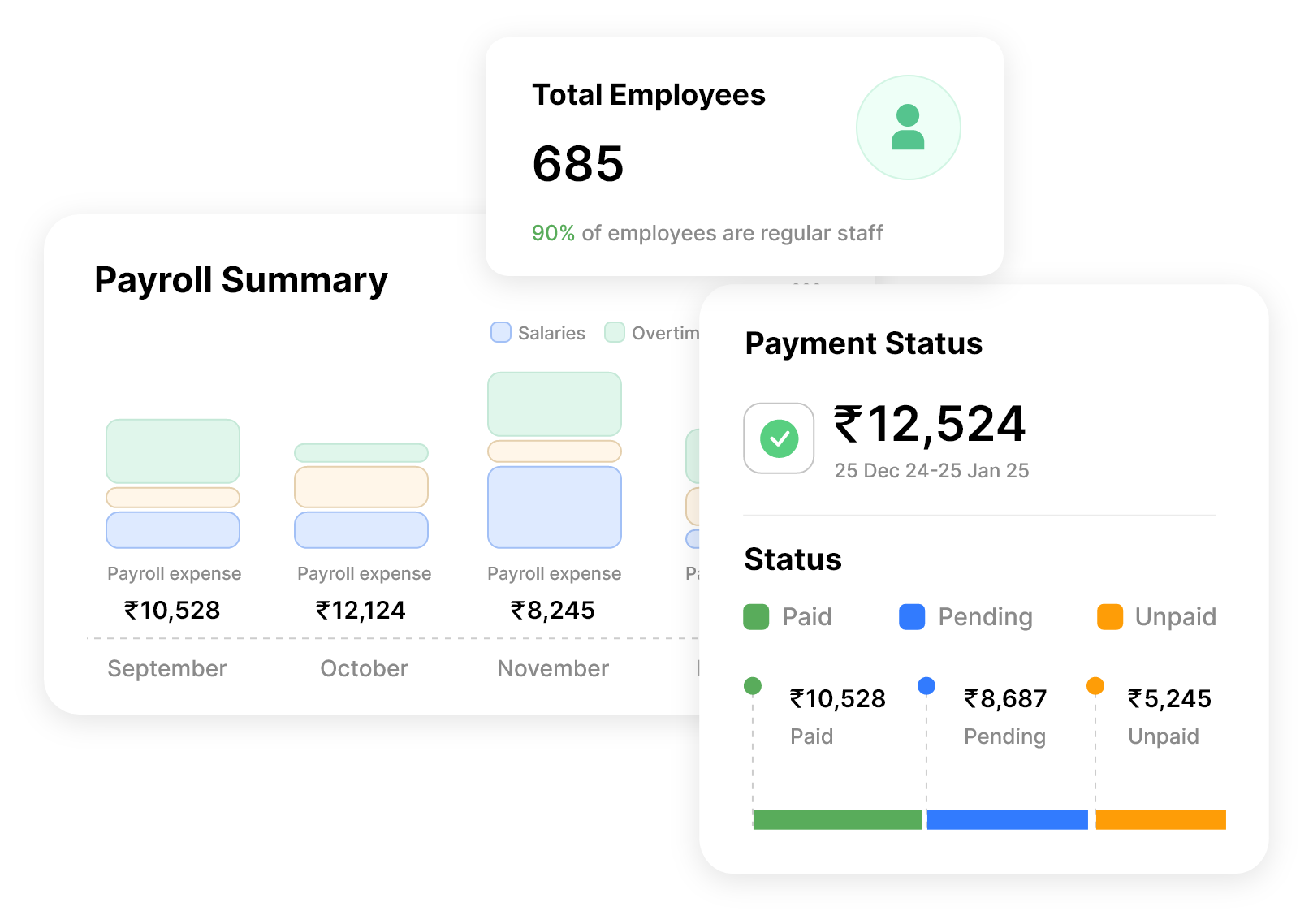The height and width of the screenshot is (924, 1313).
Task: Click the September month label
Action: [167, 668]
